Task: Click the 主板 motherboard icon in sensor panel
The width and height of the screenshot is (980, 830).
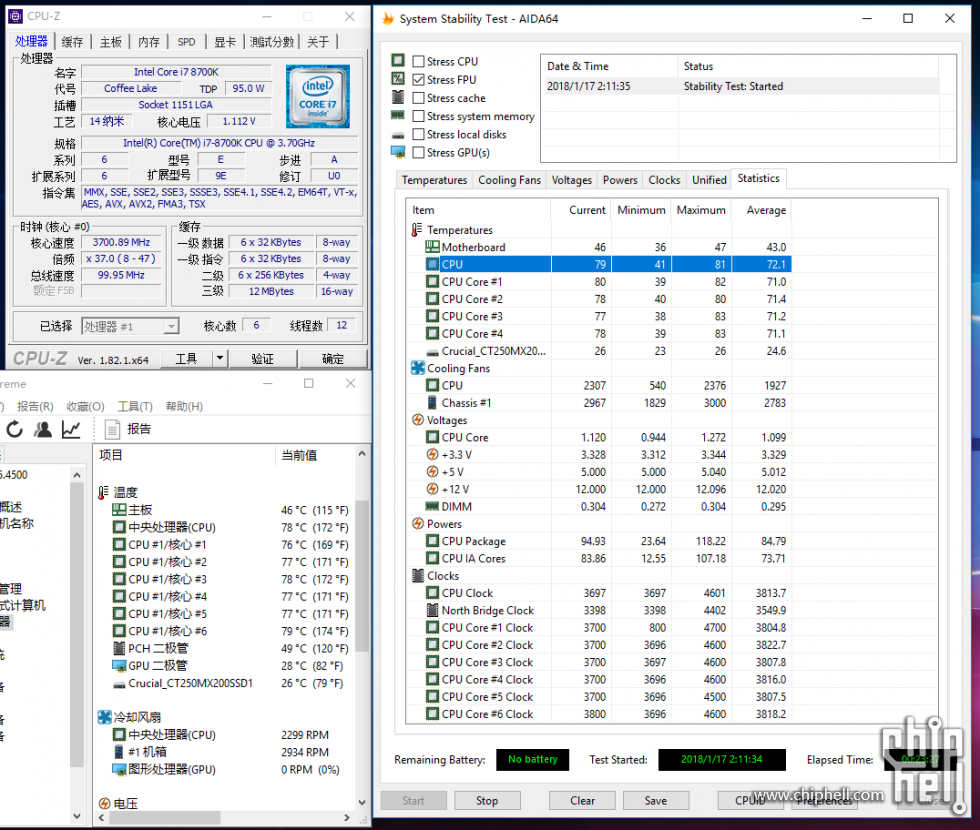Action: click(x=119, y=510)
